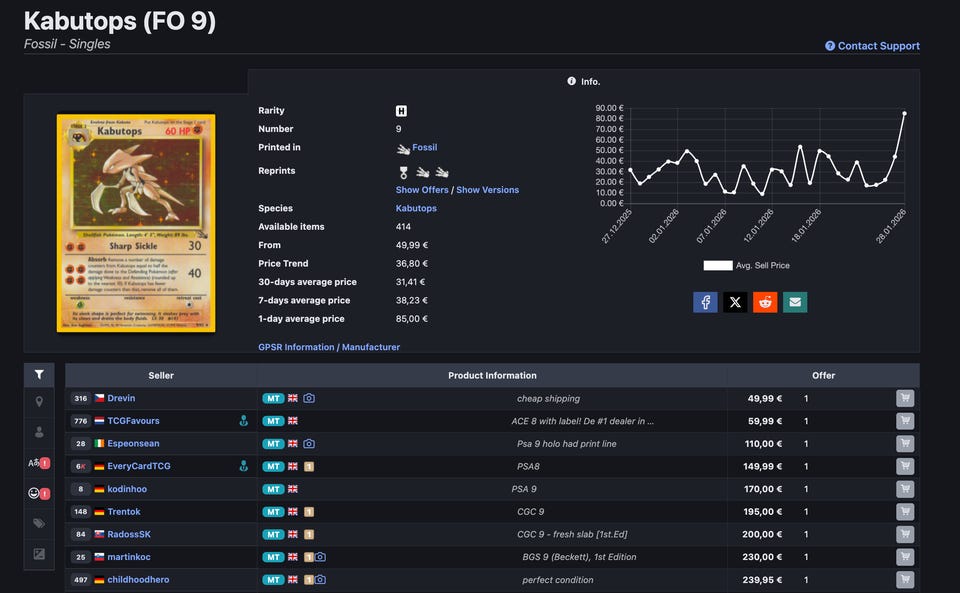Click the professional seller badge next to EveryCardTCG
Screen dimensions: 960x593
(x=244, y=466)
